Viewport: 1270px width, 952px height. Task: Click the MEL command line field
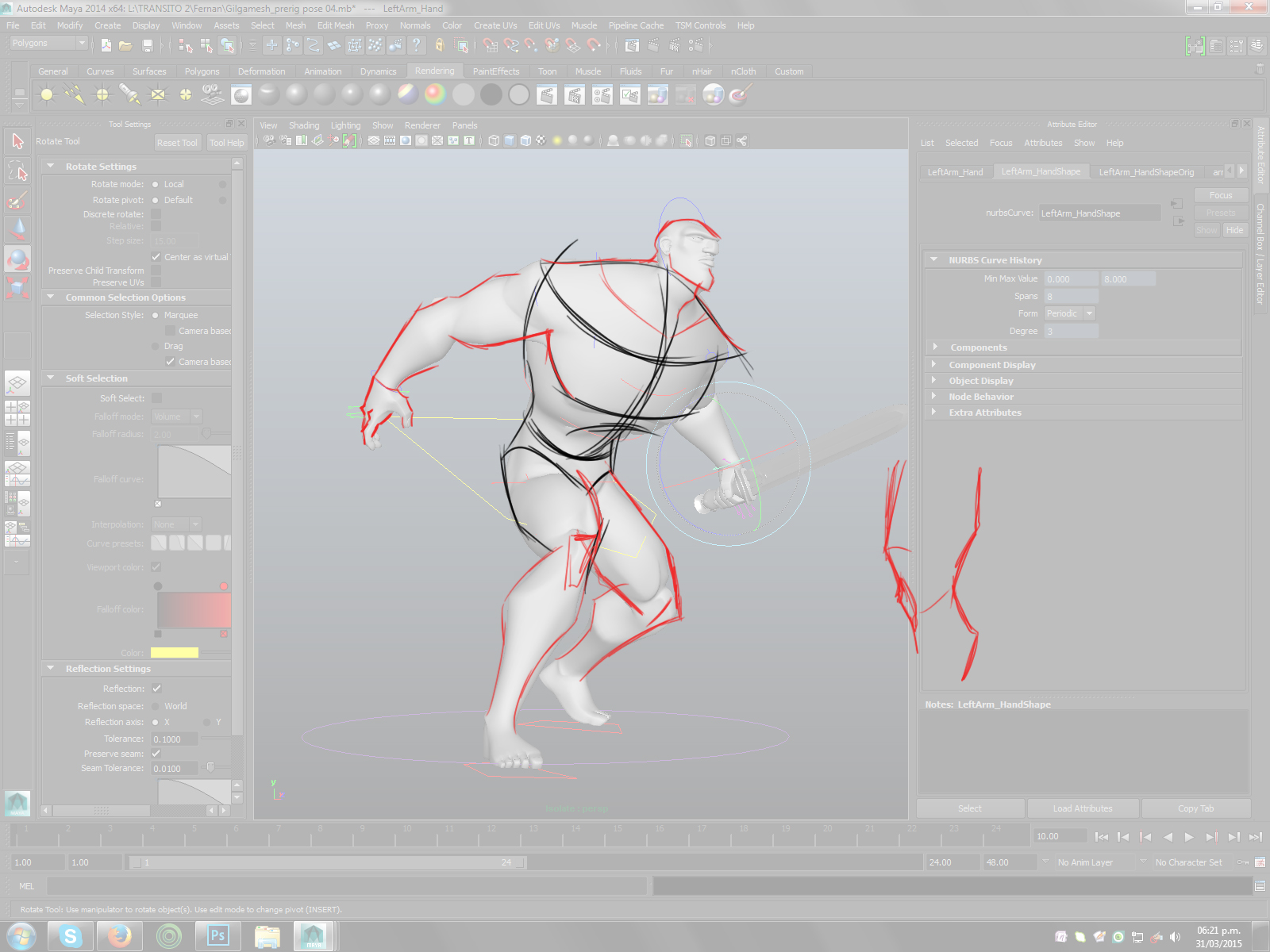[x=347, y=886]
